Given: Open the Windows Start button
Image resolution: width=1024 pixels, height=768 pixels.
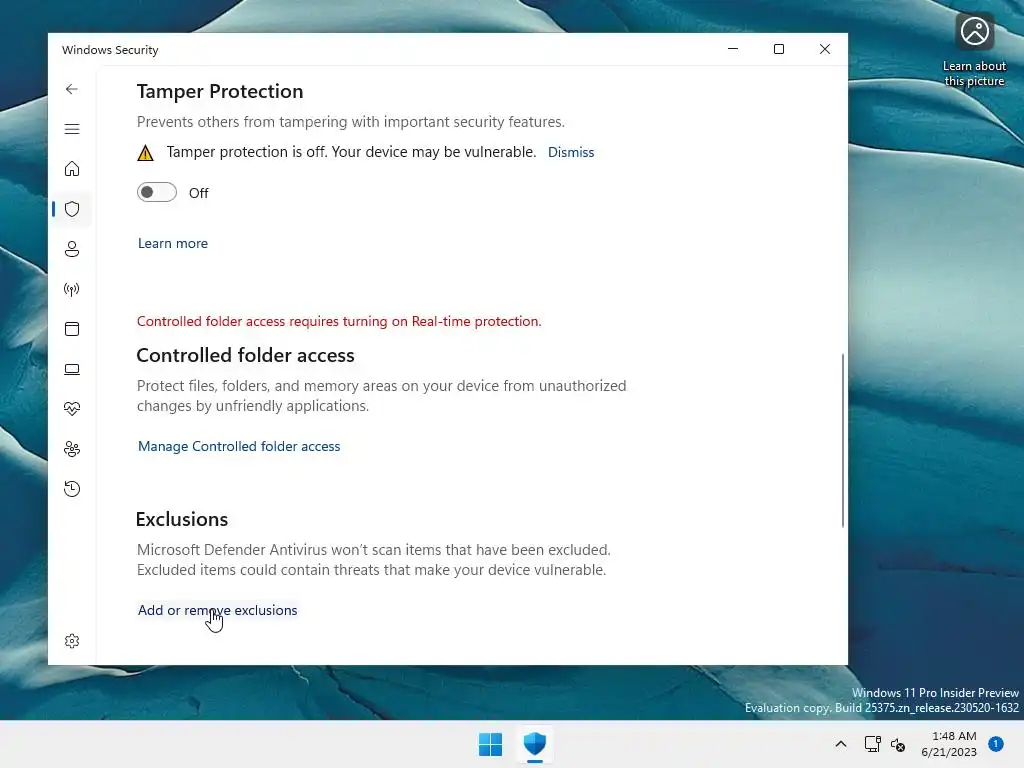Looking at the screenshot, I should coord(490,744).
